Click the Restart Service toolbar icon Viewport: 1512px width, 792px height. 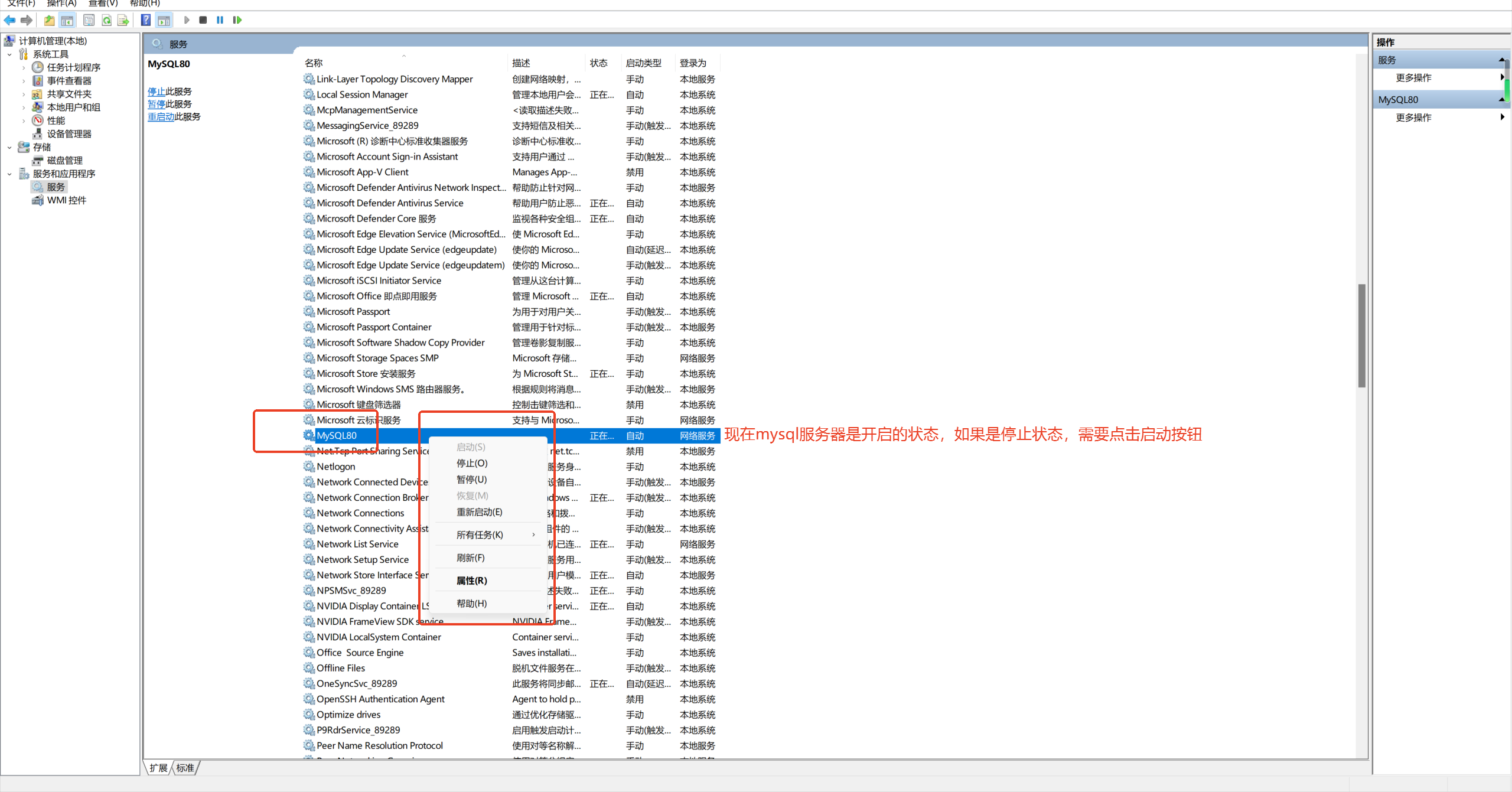pos(237,20)
